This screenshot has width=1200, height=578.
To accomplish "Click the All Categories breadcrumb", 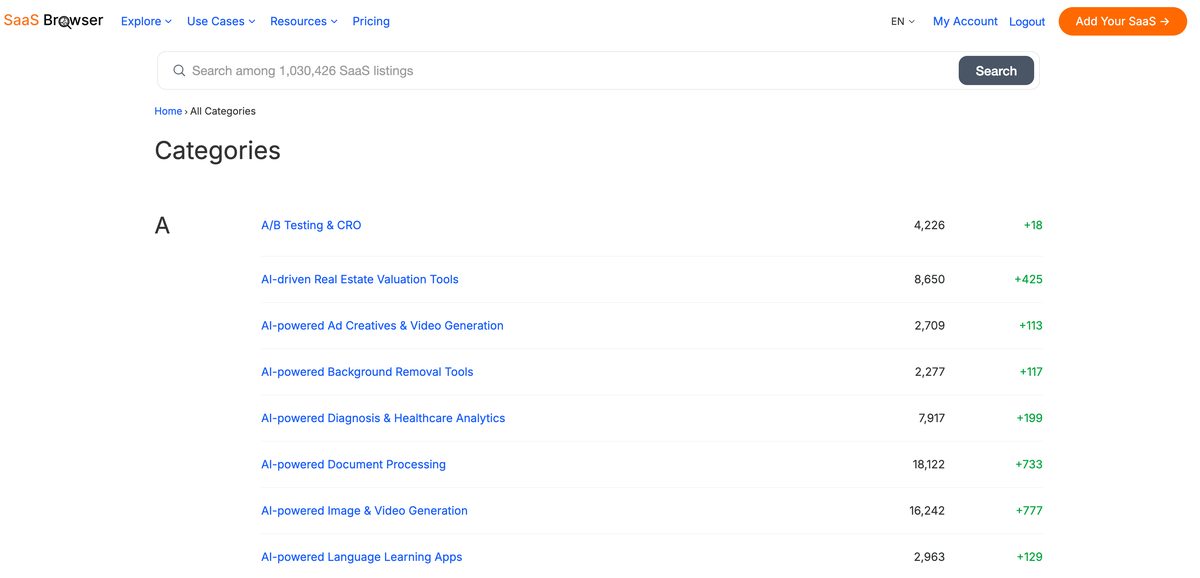I will pyautogui.click(x=223, y=111).
